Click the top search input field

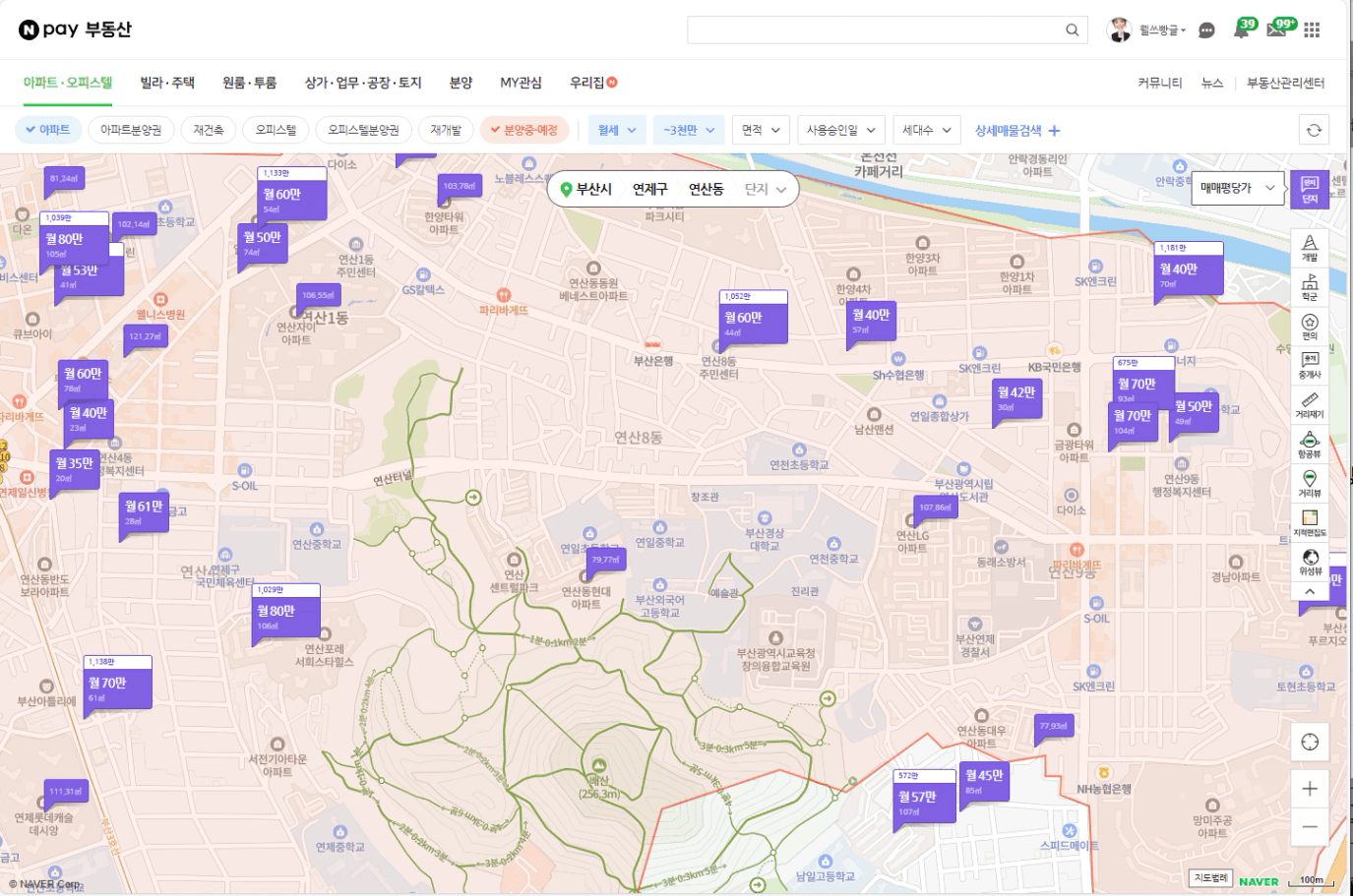point(876,30)
